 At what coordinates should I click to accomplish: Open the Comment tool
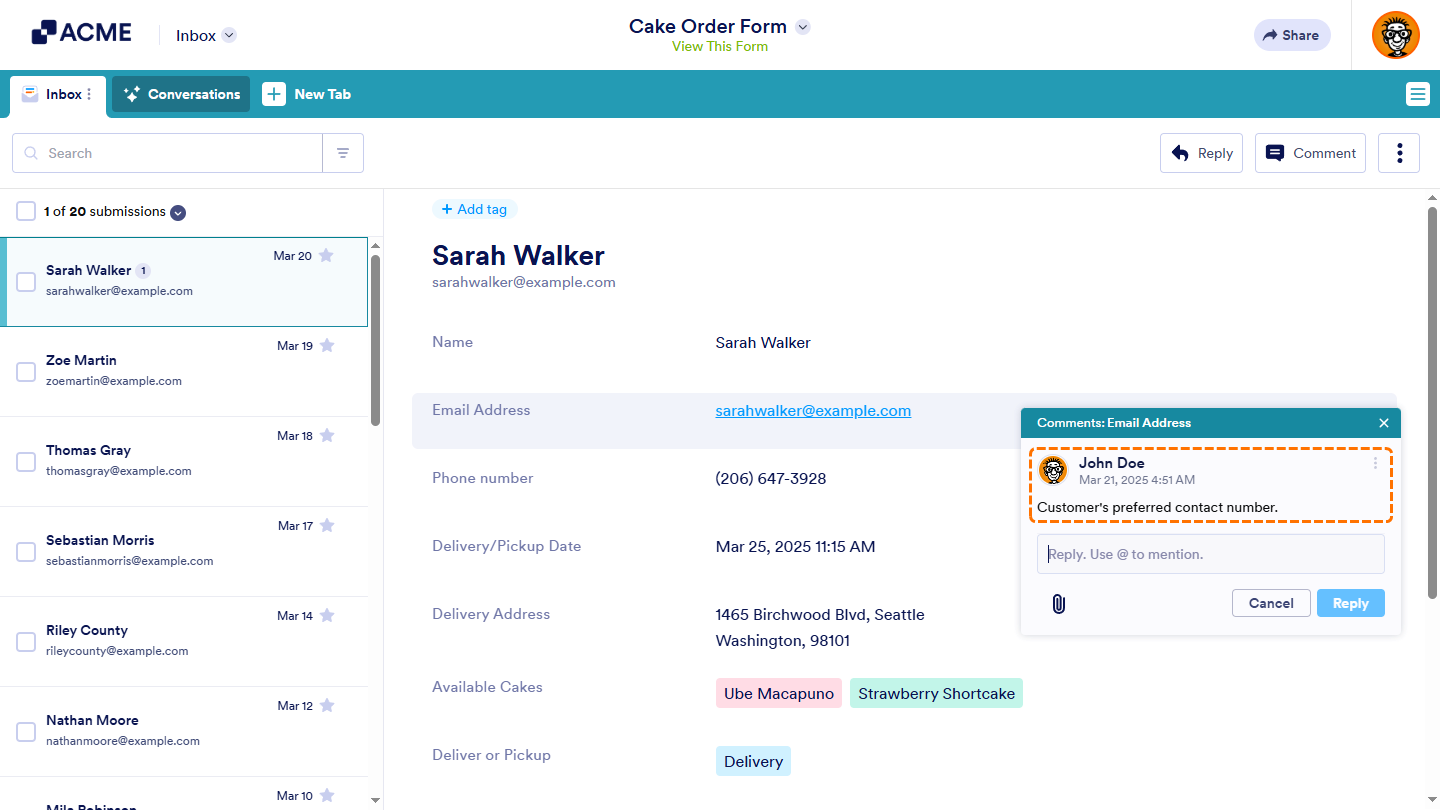1310,152
